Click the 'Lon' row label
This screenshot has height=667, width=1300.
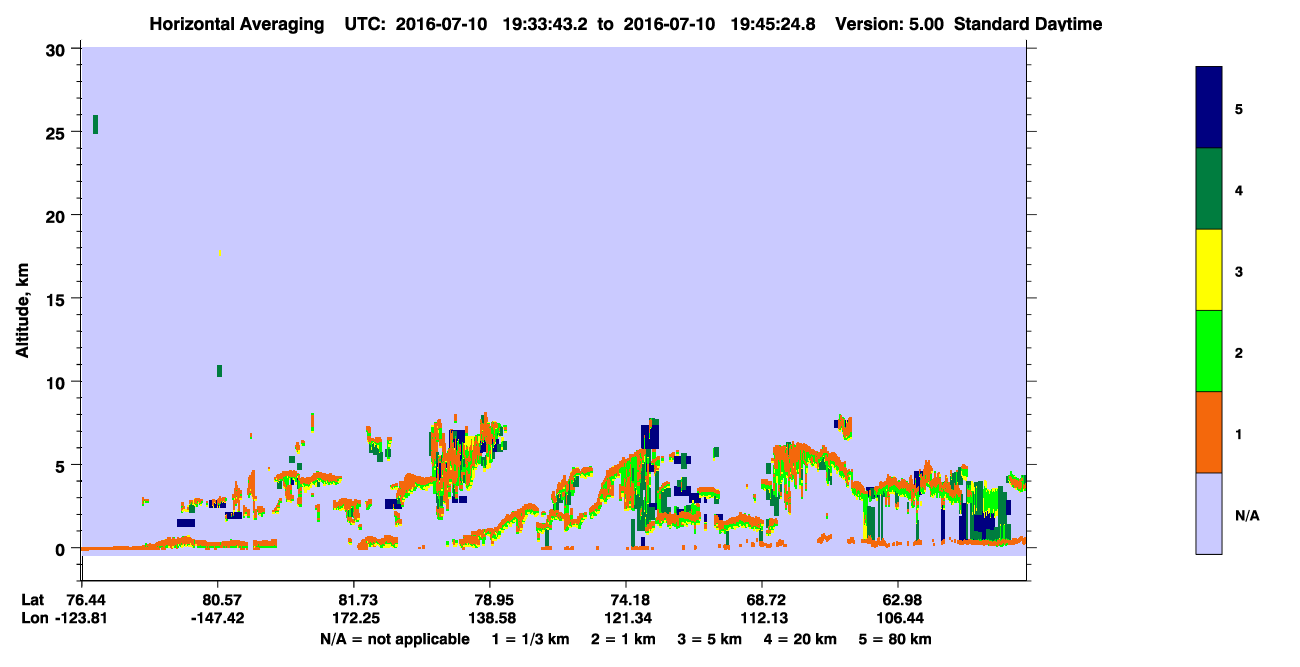(x=33, y=618)
